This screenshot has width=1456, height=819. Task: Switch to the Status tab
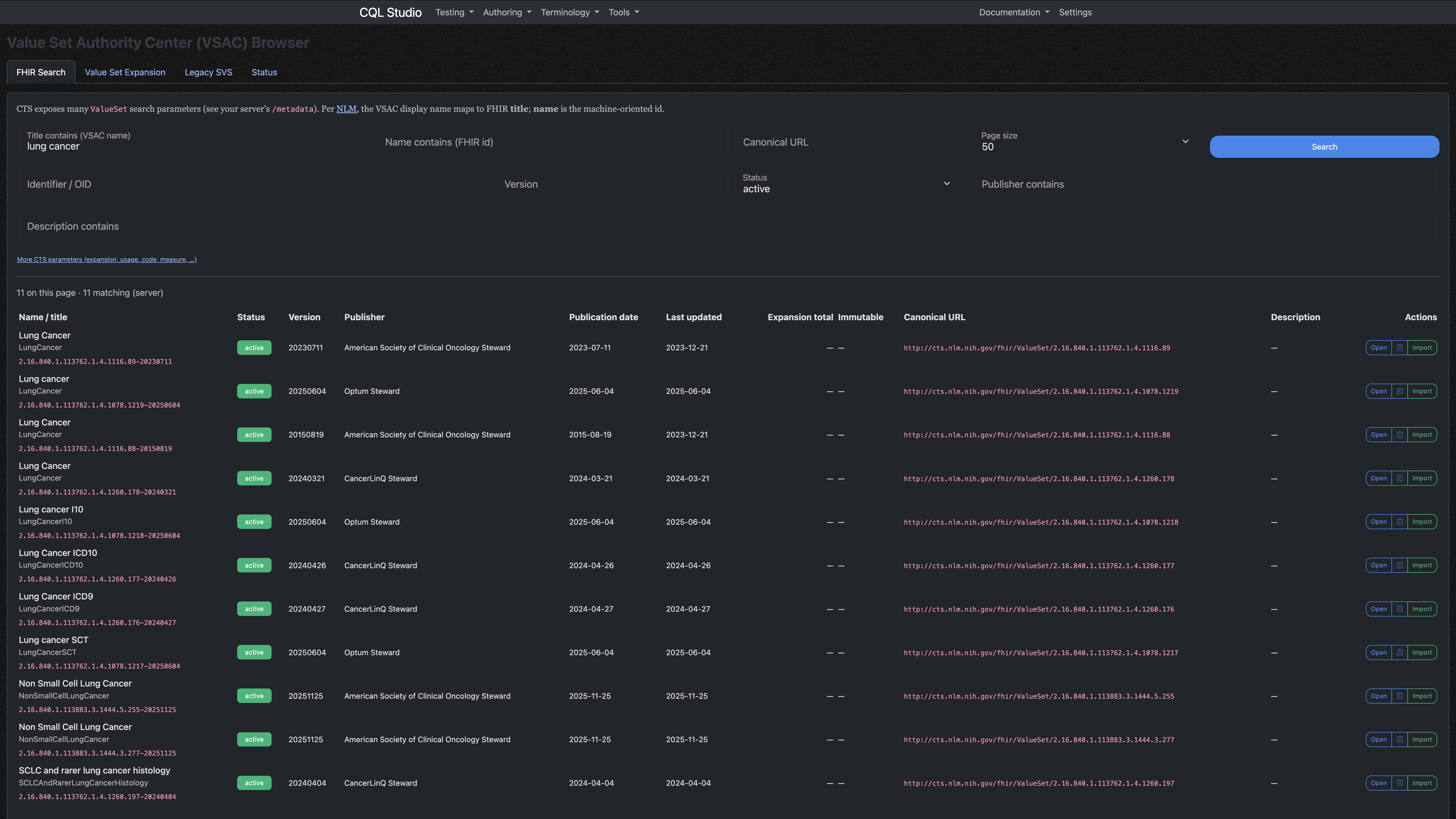[264, 72]
